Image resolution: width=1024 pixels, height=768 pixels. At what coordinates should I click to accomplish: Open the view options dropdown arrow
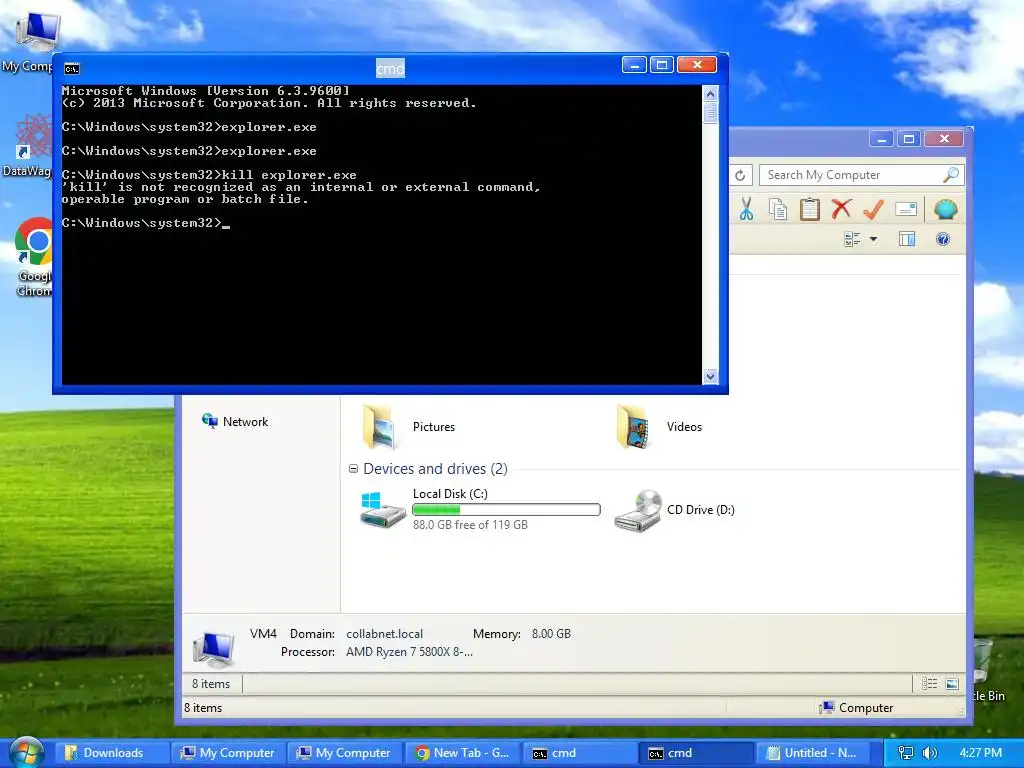873,239
